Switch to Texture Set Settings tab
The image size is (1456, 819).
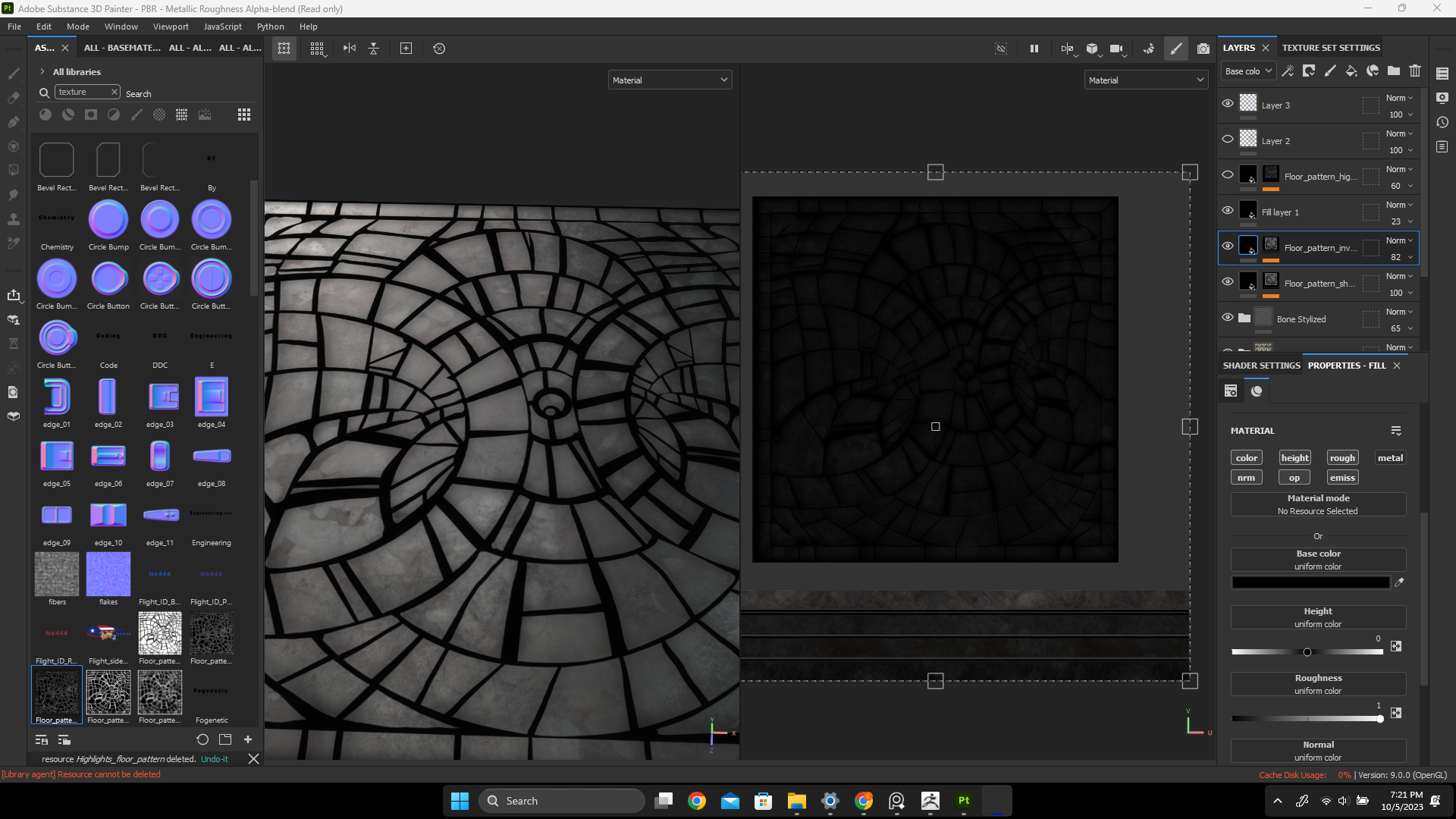(1331, 48)
